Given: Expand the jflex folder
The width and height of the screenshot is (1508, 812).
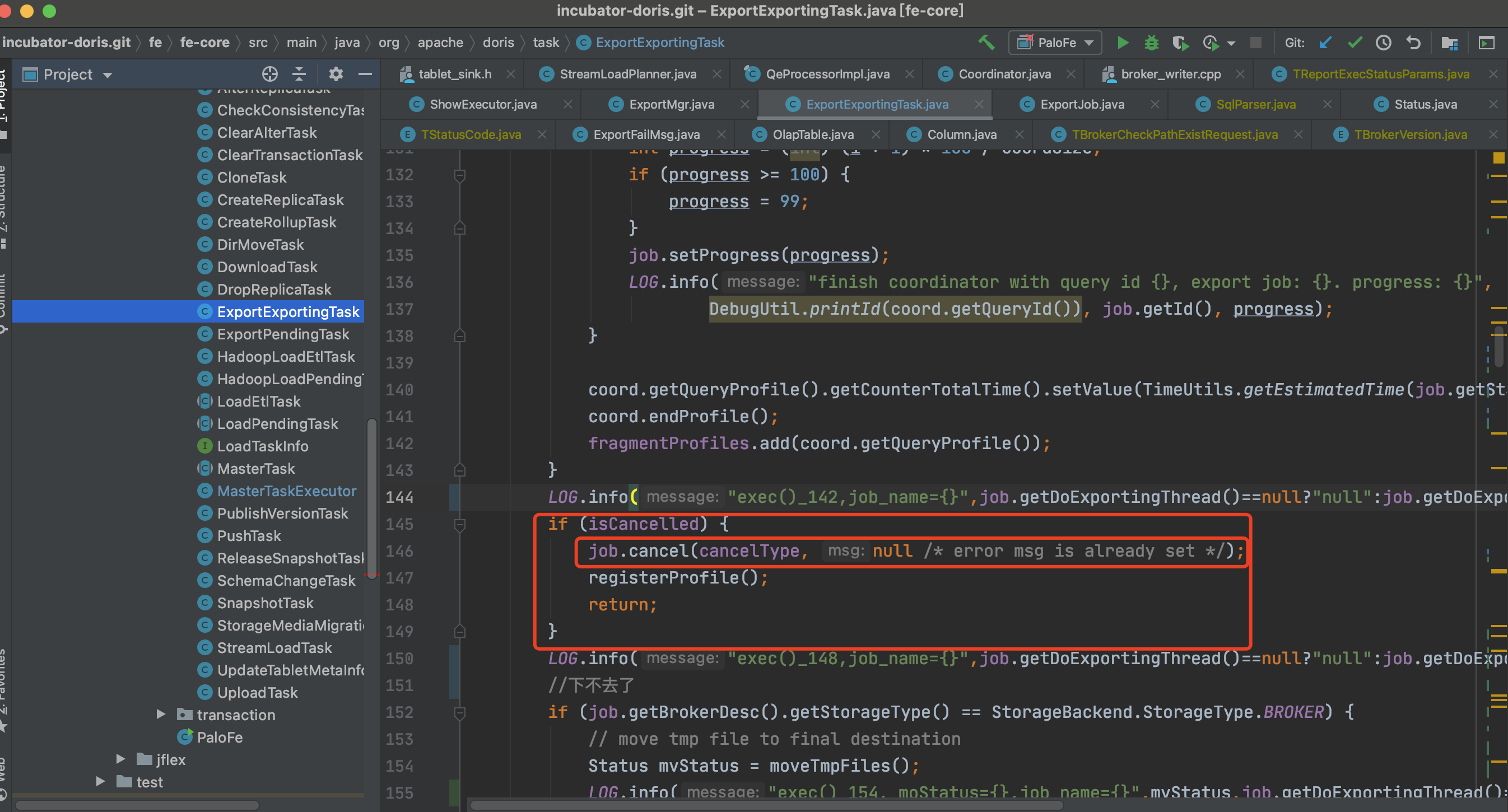Looking at the screenshot, I should (120, 759).
